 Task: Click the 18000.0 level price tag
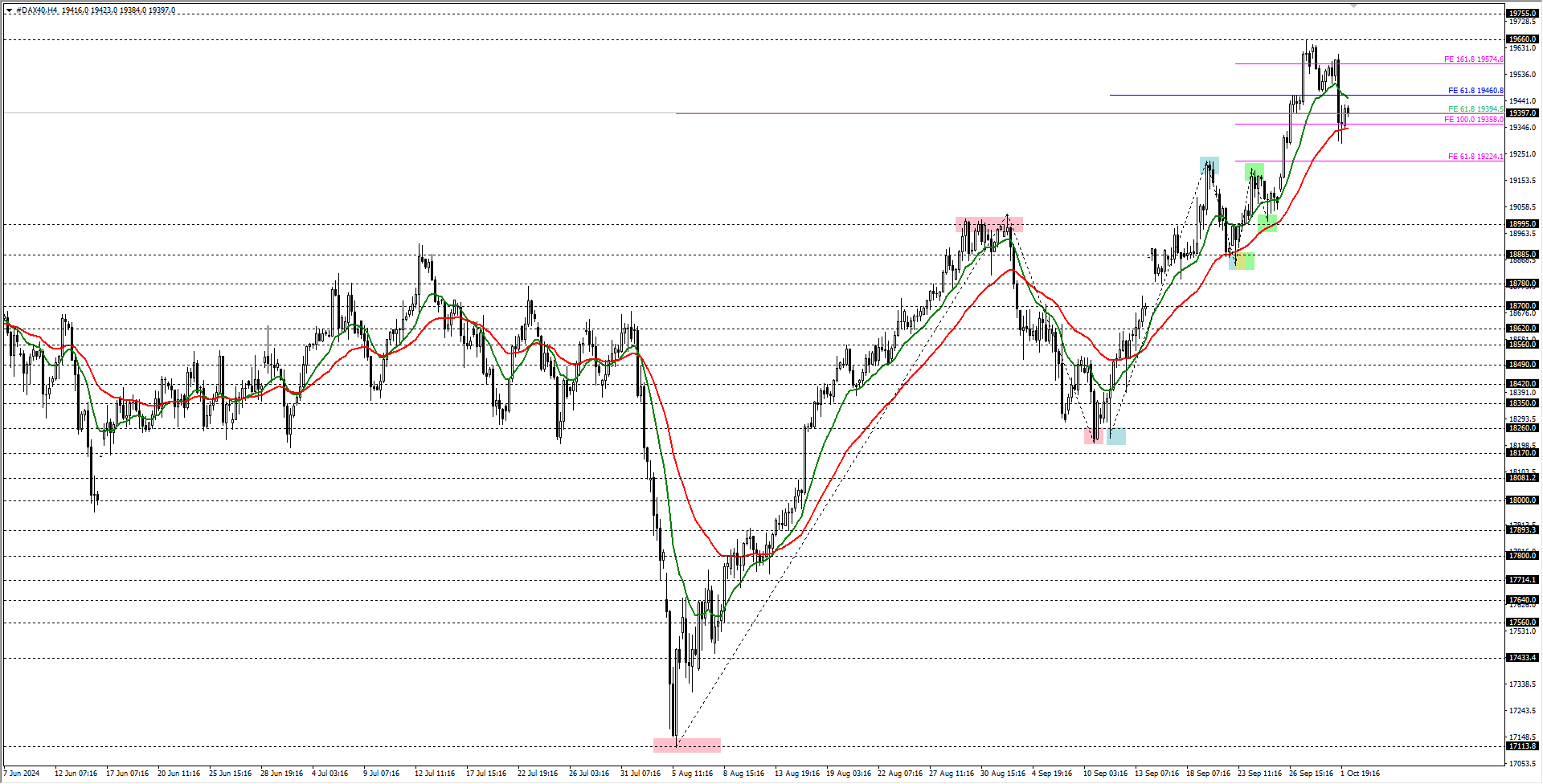pos(1522,500)
